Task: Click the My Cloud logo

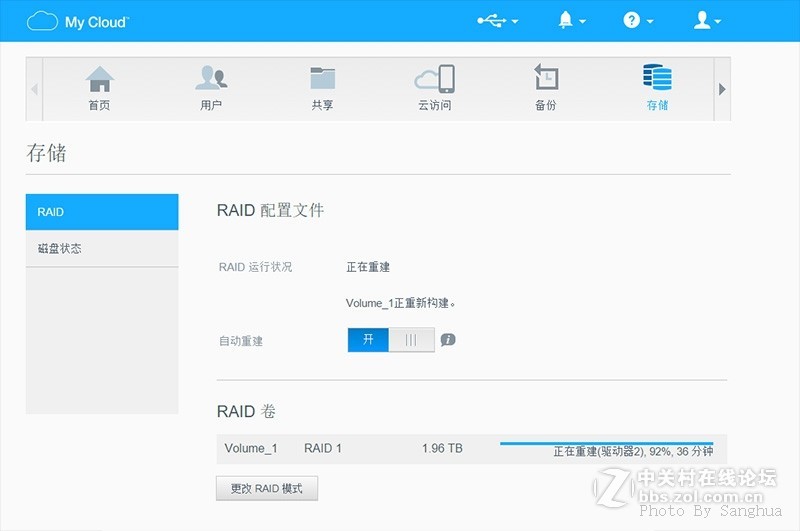Action: (x=78, y=22)
